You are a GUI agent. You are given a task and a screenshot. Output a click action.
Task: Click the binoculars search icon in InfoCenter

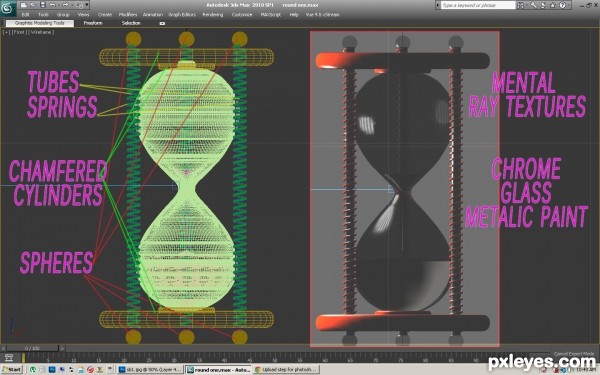[x=520, y=5]
